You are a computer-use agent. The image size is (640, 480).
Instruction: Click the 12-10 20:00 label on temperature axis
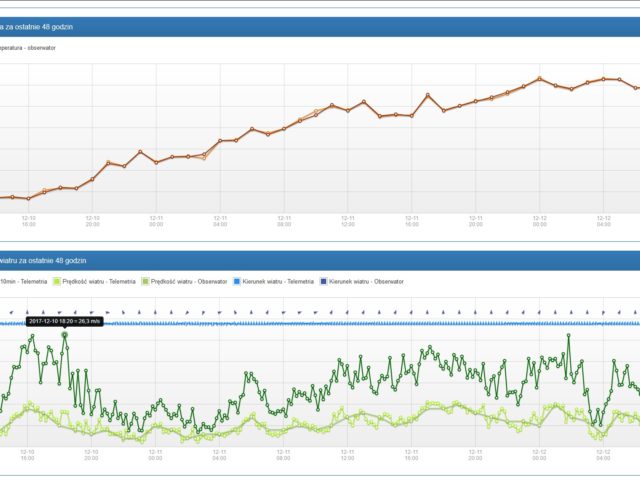[92, 220]
